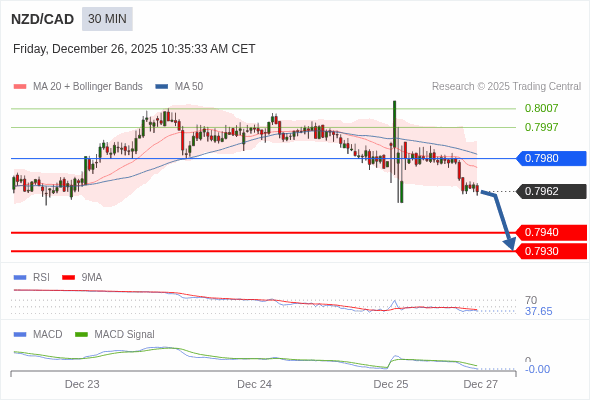Click the 0.7997 resistance level label
The image size is (590, 400).
coord(541,127)
